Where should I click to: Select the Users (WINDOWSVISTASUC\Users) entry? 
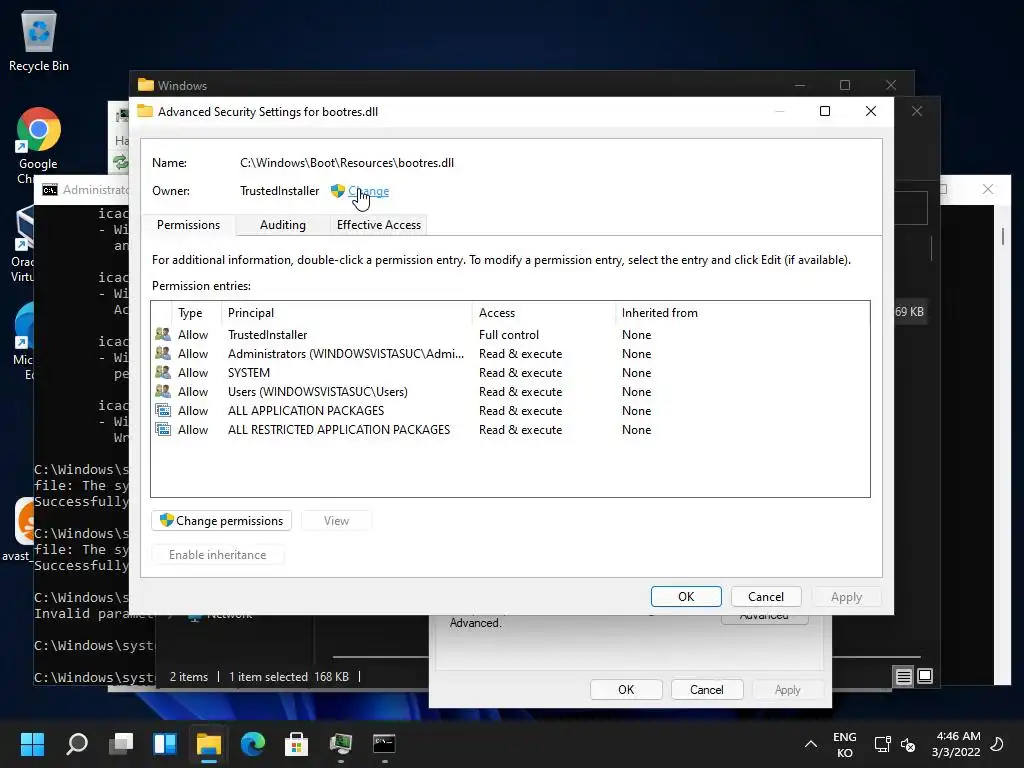coord(511,391)
